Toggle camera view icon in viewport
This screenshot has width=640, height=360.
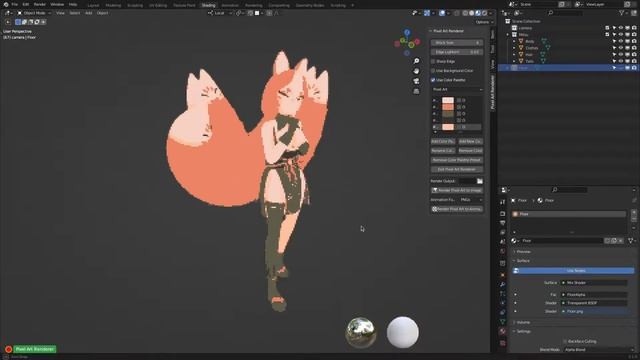tap(416, 81)
